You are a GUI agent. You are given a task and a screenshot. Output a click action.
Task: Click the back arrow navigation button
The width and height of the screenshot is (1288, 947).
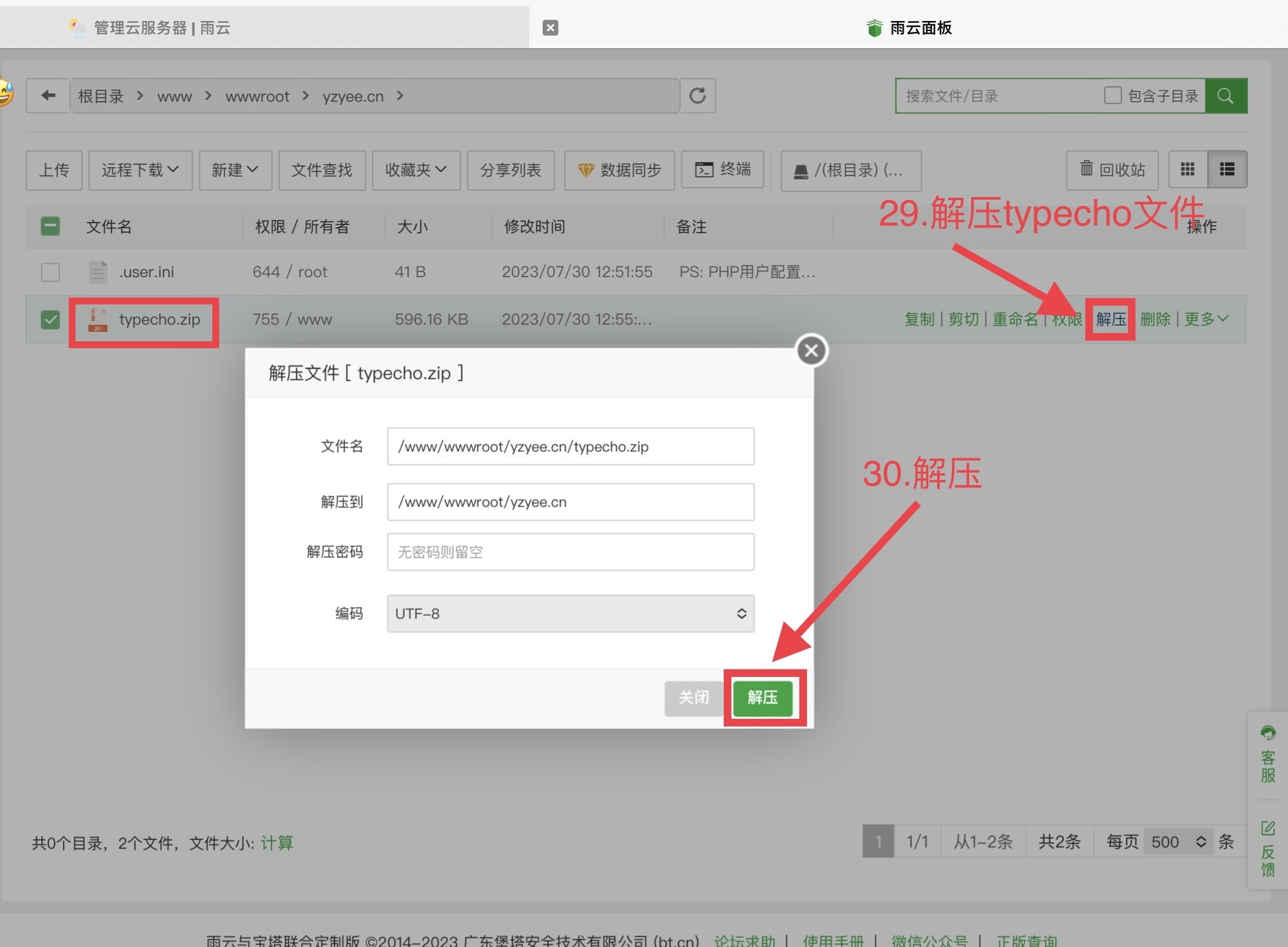[x=48, y=96]
